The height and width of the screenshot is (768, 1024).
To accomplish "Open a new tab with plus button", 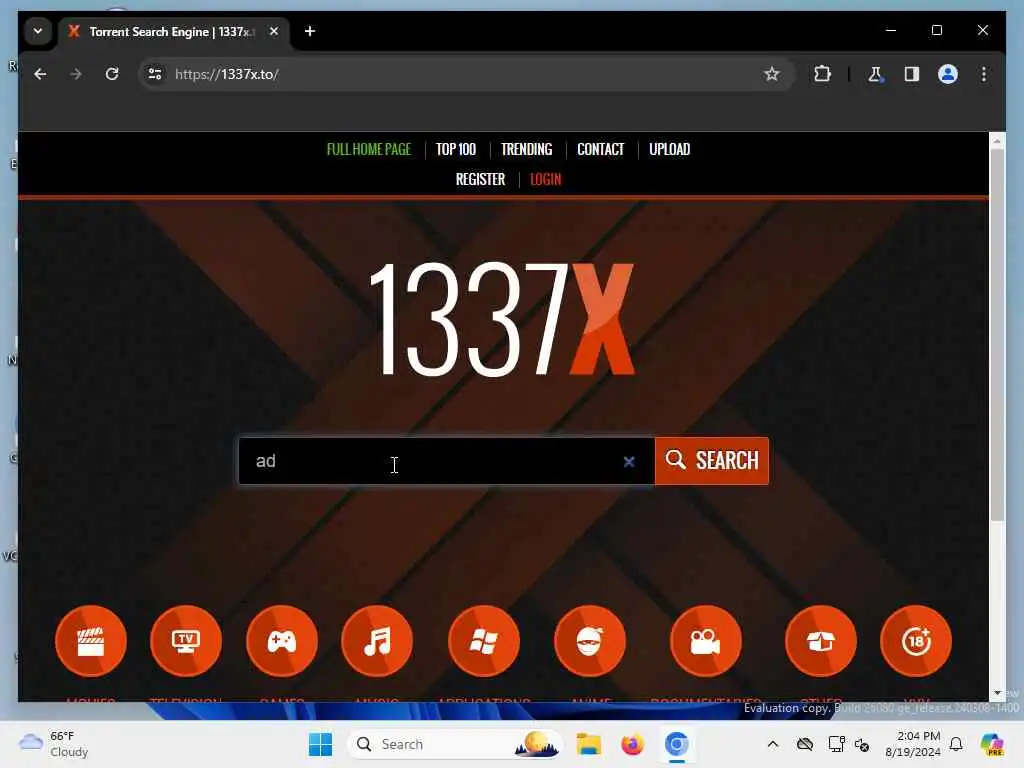I will click(x=310, y=31).
